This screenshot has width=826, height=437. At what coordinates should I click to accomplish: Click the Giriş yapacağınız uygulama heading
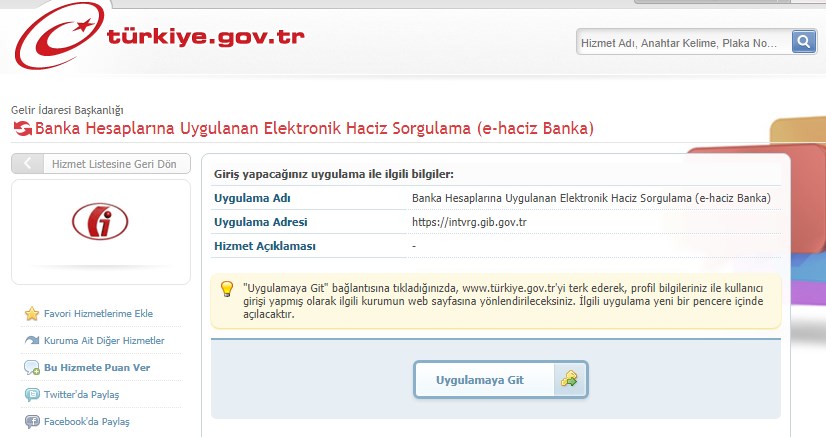334,174
